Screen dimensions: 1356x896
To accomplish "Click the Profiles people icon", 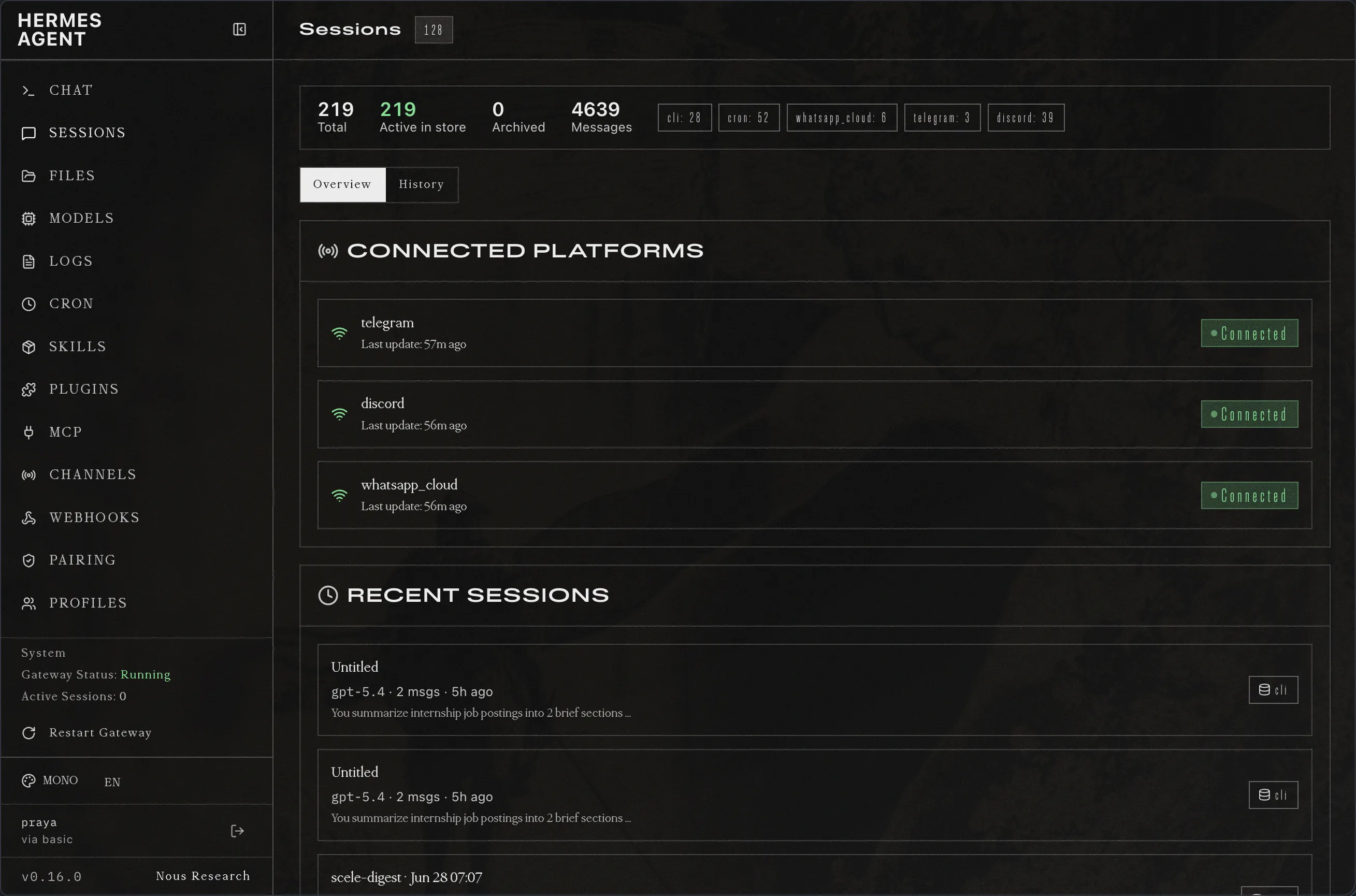I will point(28,603).
